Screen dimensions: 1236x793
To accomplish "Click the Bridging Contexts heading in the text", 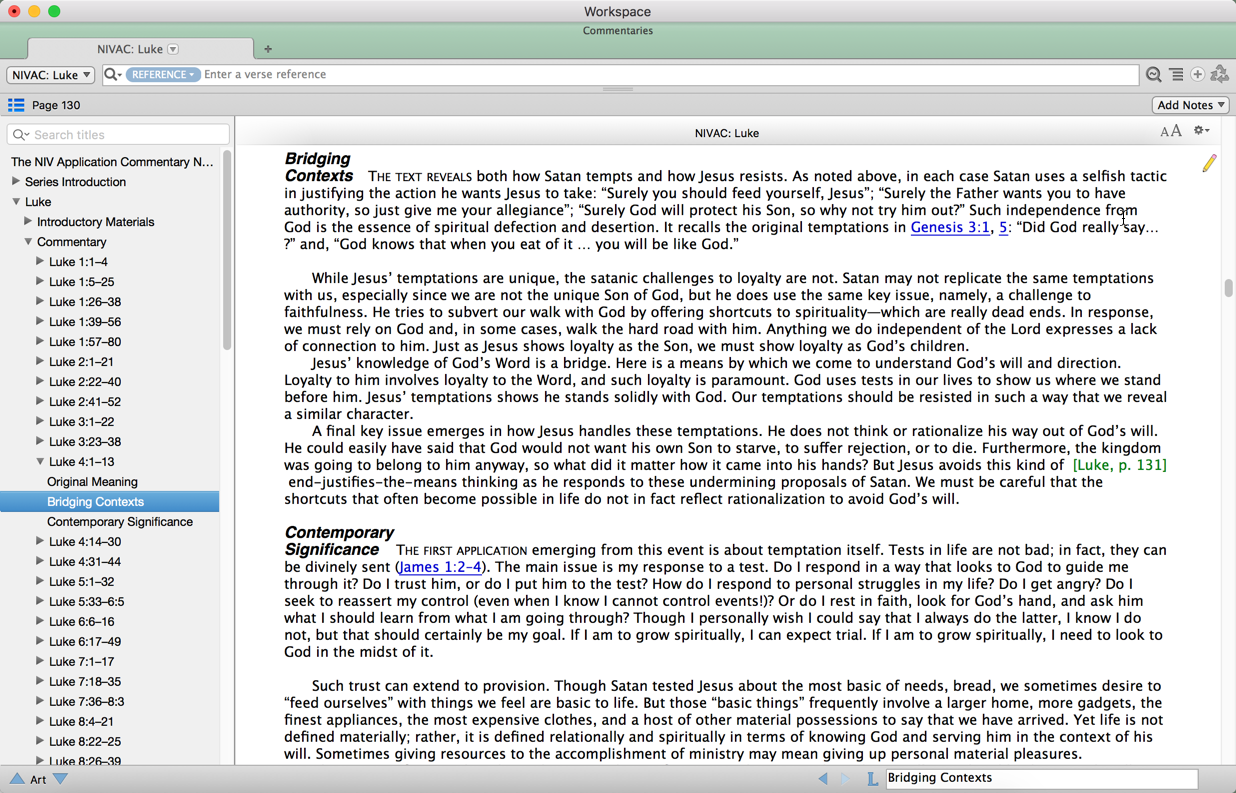I will (318, 167).
